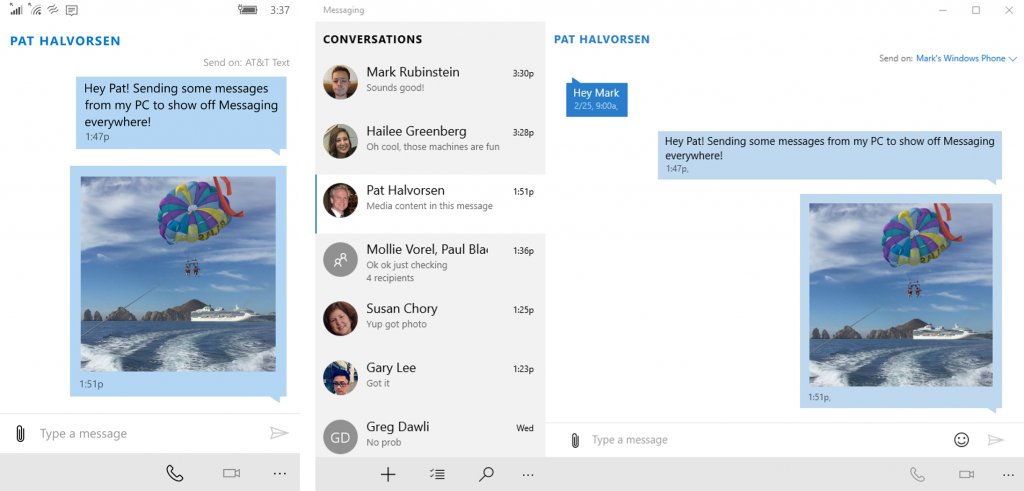The height and width of the screenshot is (491, 1024).
Task: Click the Pat Halvorsen header on desktop
Action: pyautogui.click(x=602, y=40)
